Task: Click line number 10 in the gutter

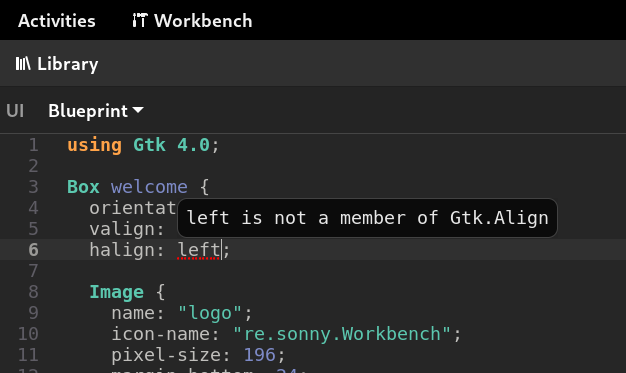Action: pos(28,334)
